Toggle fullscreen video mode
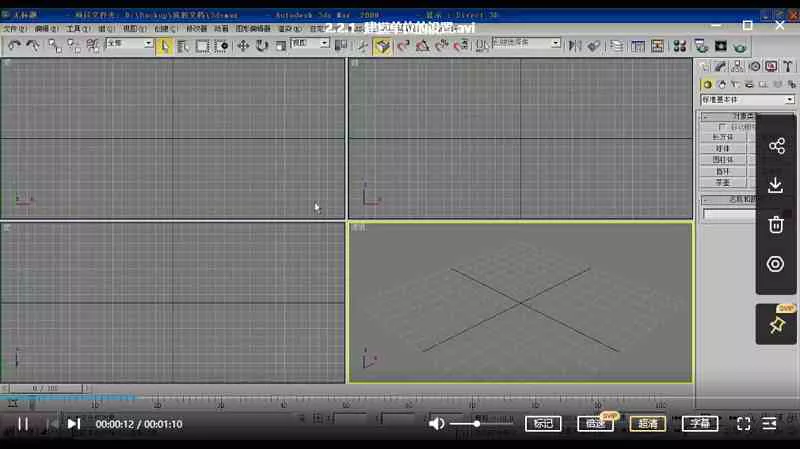 (x=743, y=424)
